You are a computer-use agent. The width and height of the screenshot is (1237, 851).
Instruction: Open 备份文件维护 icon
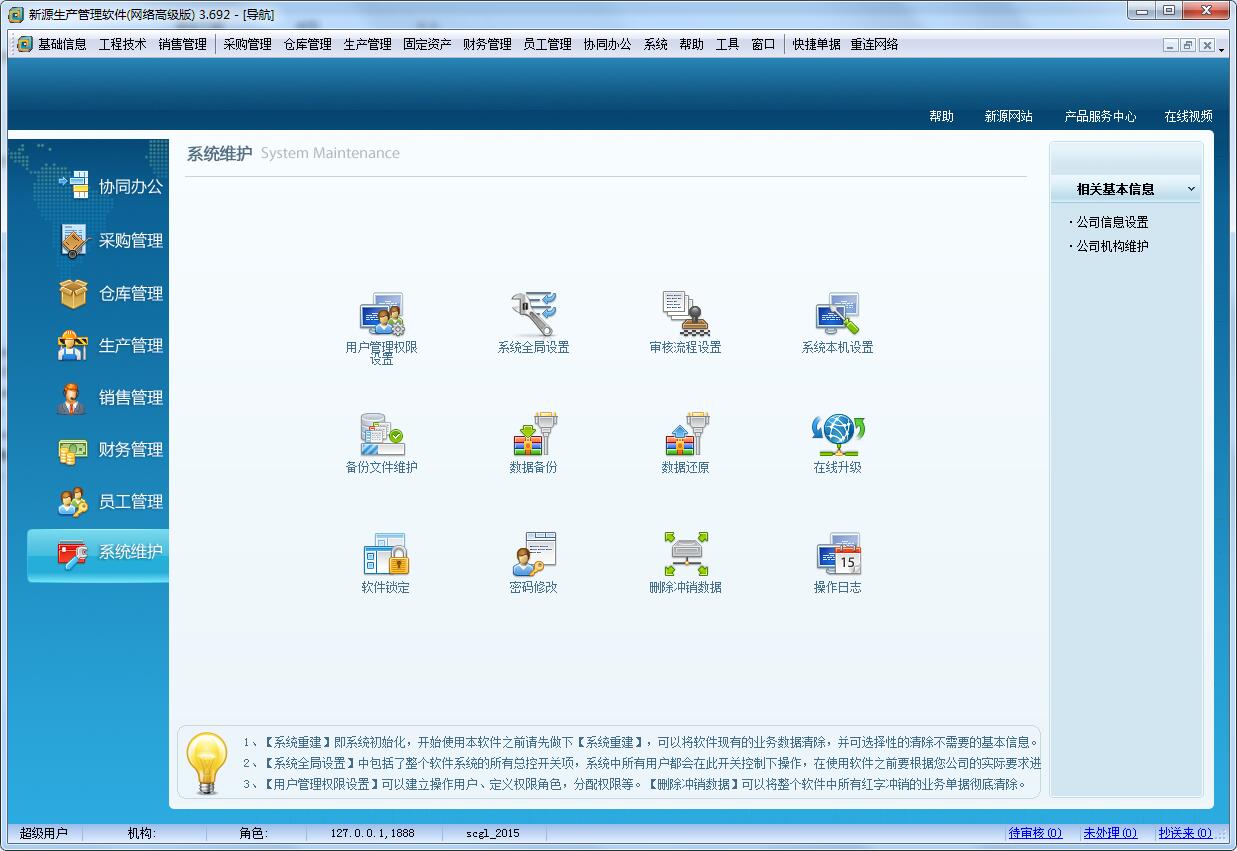tap(381, 435)
